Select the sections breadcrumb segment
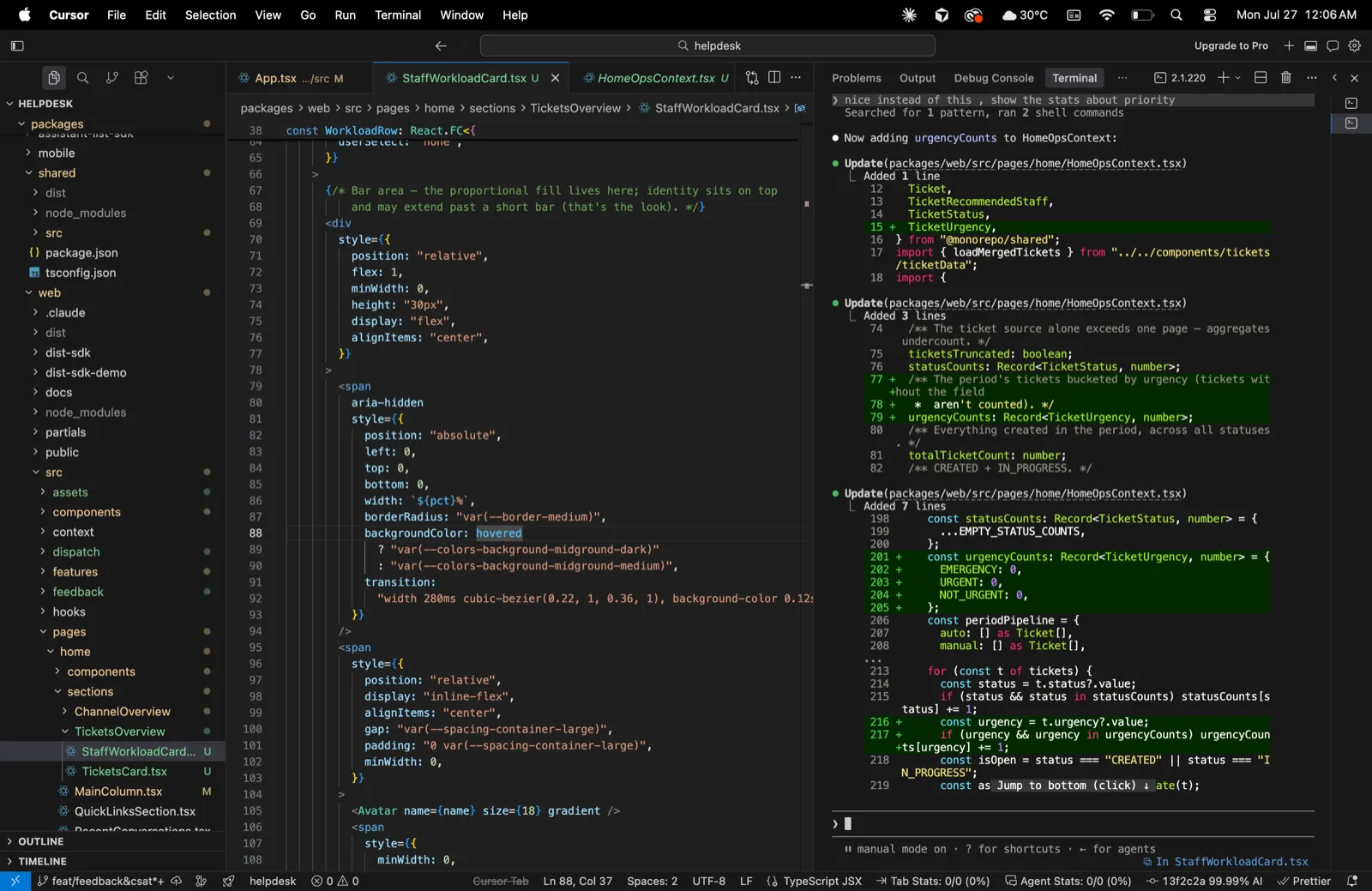The width and height of the screenshot is (1372, 891). [492, 108]
